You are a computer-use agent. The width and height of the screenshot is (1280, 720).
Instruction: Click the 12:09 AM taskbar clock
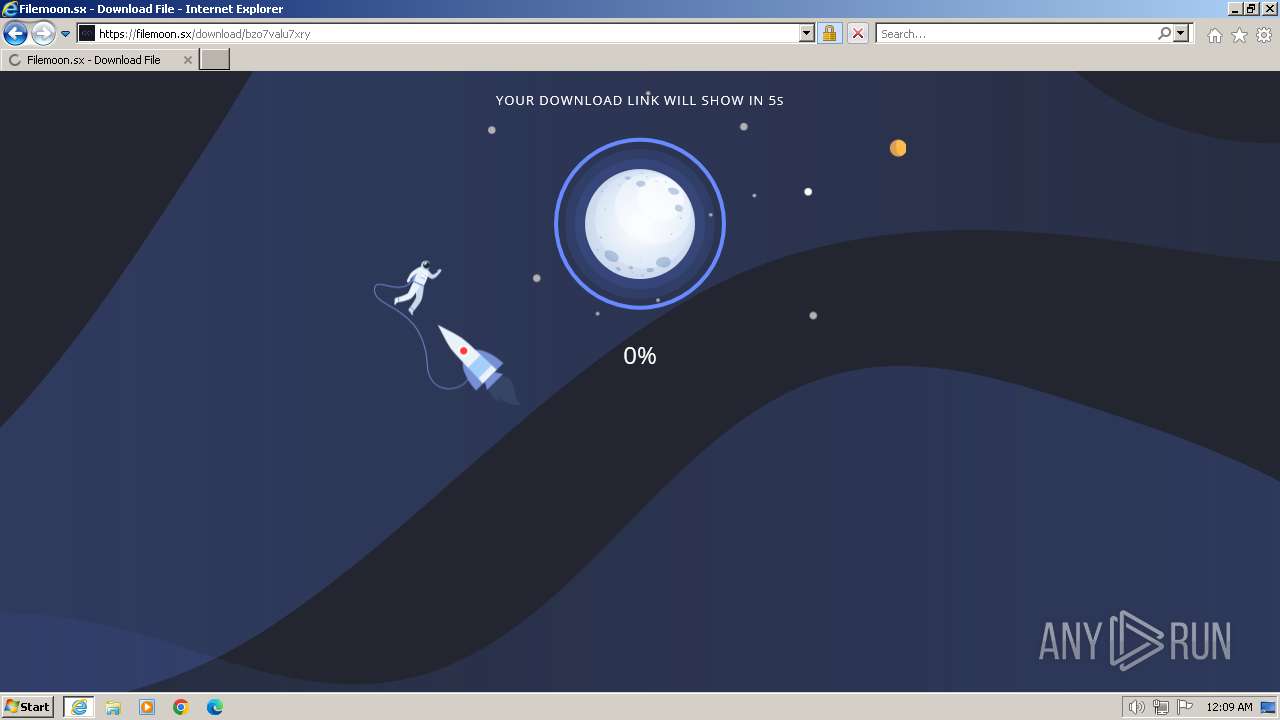[1229, 707]
